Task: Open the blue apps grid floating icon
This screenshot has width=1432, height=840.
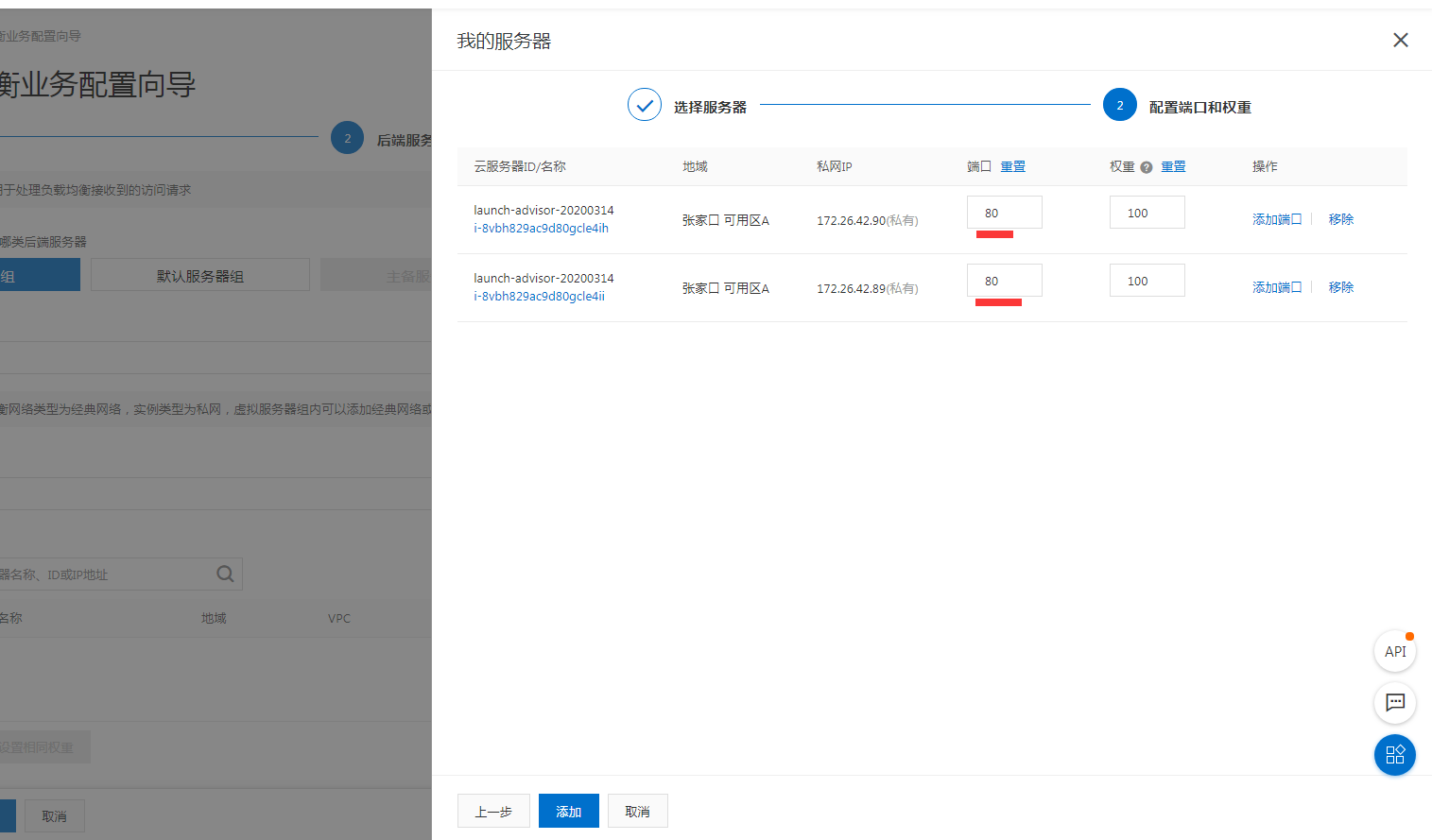Action: tap(1395, 755)
